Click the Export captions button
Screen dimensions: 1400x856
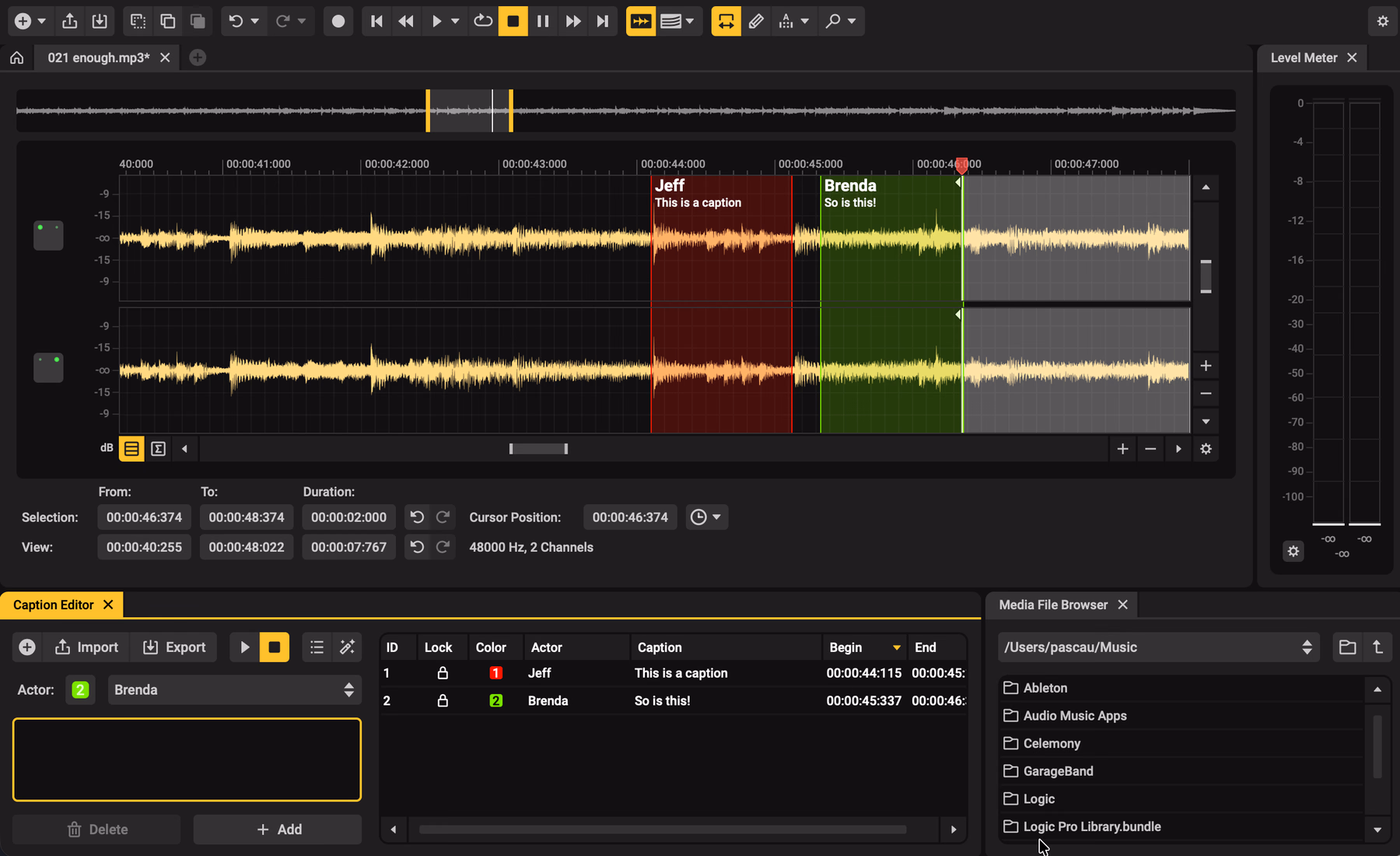[174, 647]
